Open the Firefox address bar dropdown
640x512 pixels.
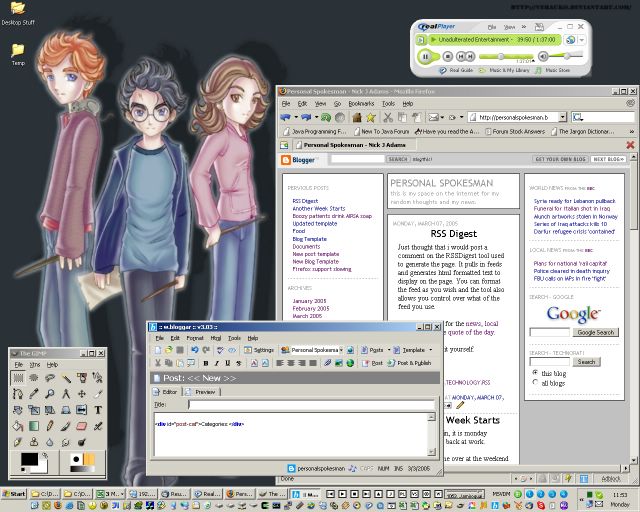[563, 118]
